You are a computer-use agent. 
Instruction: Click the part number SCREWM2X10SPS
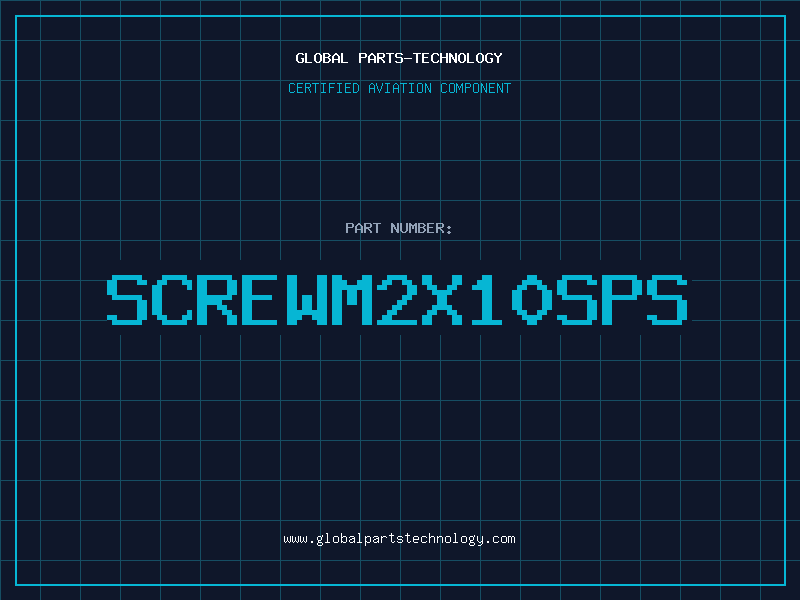coord(397,300)
